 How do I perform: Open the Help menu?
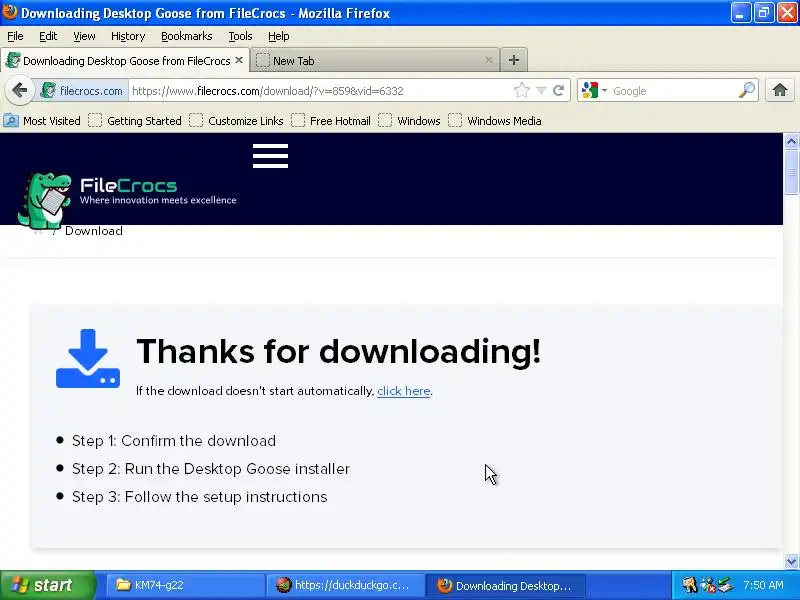point(279,36)
